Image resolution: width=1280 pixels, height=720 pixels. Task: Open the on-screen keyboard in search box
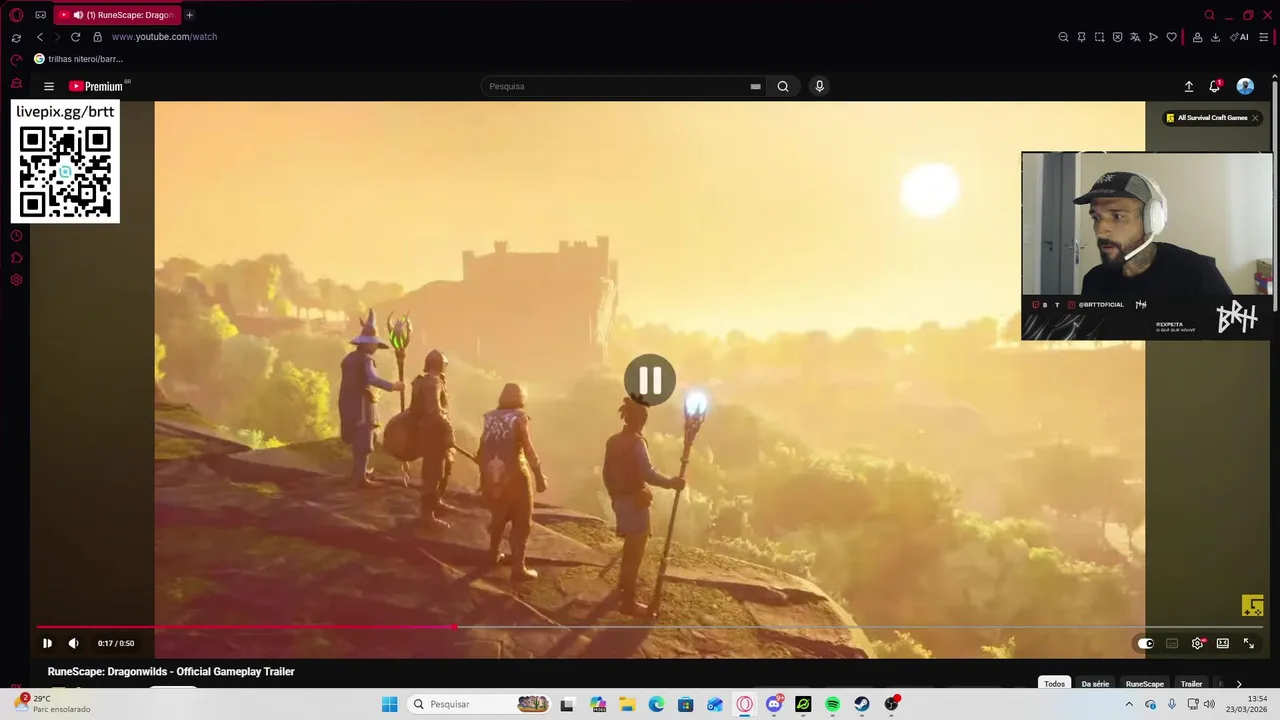click(755, 86)
